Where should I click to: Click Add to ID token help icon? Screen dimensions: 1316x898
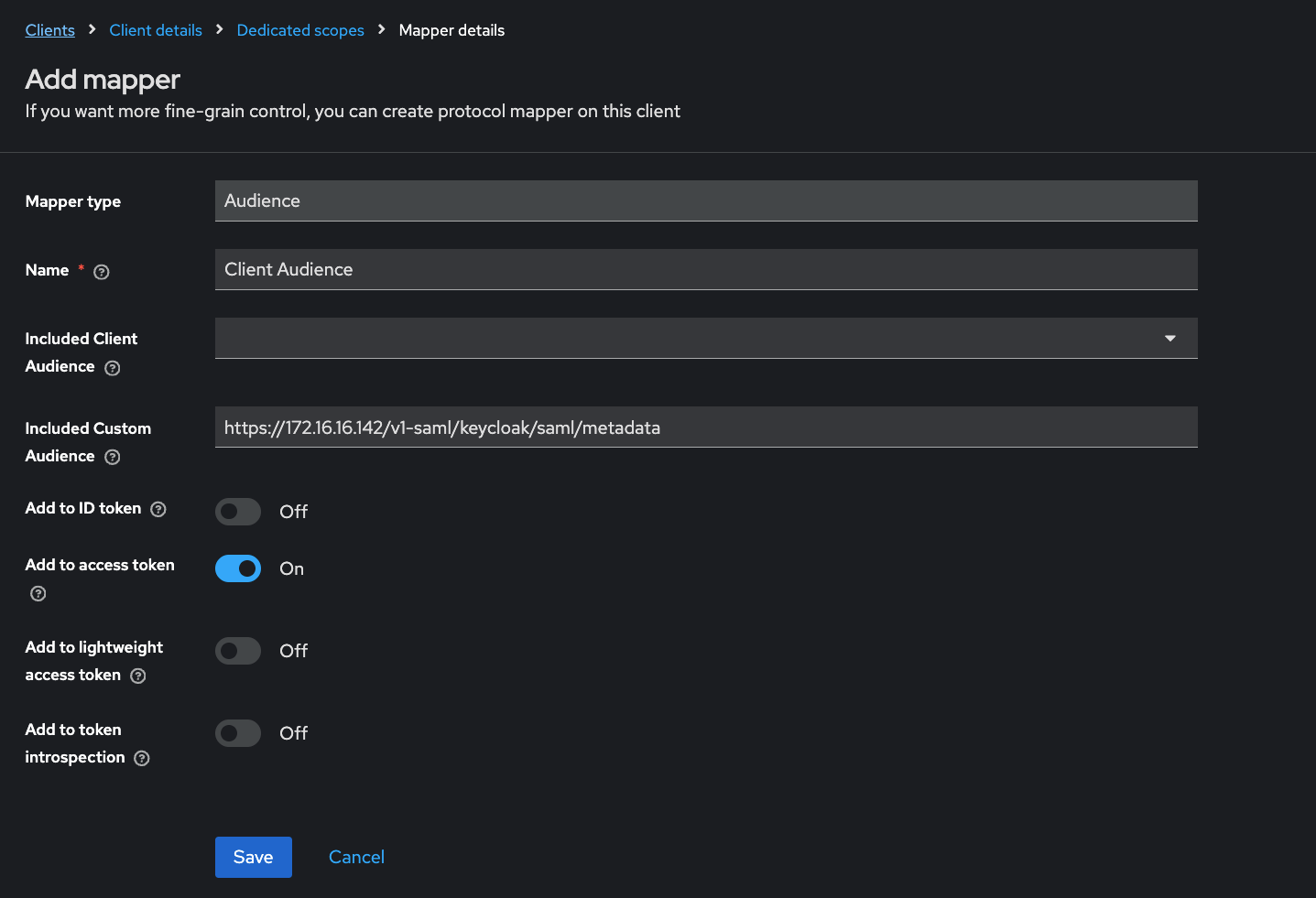point(158,509)
